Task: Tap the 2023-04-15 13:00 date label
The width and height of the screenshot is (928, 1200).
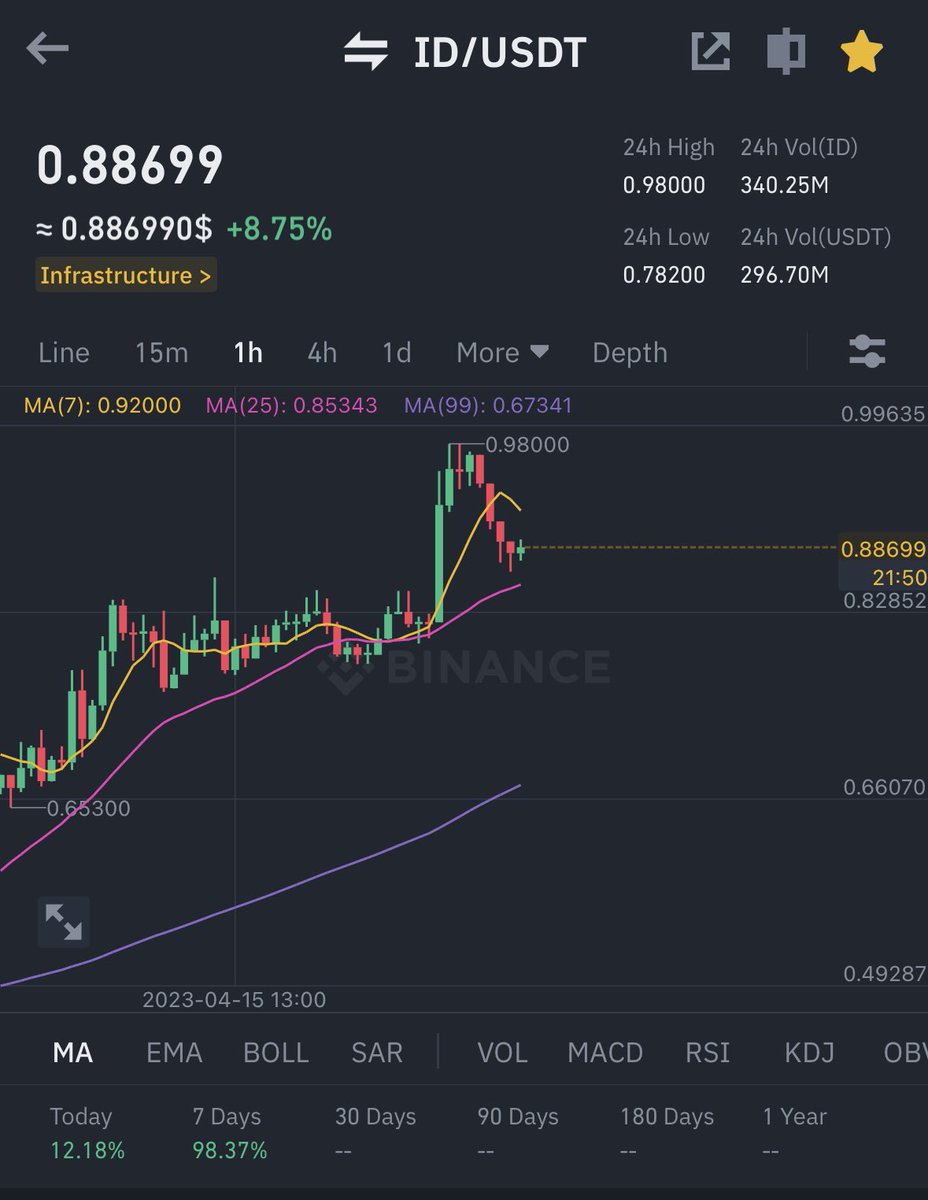Action: pos(234,999)
